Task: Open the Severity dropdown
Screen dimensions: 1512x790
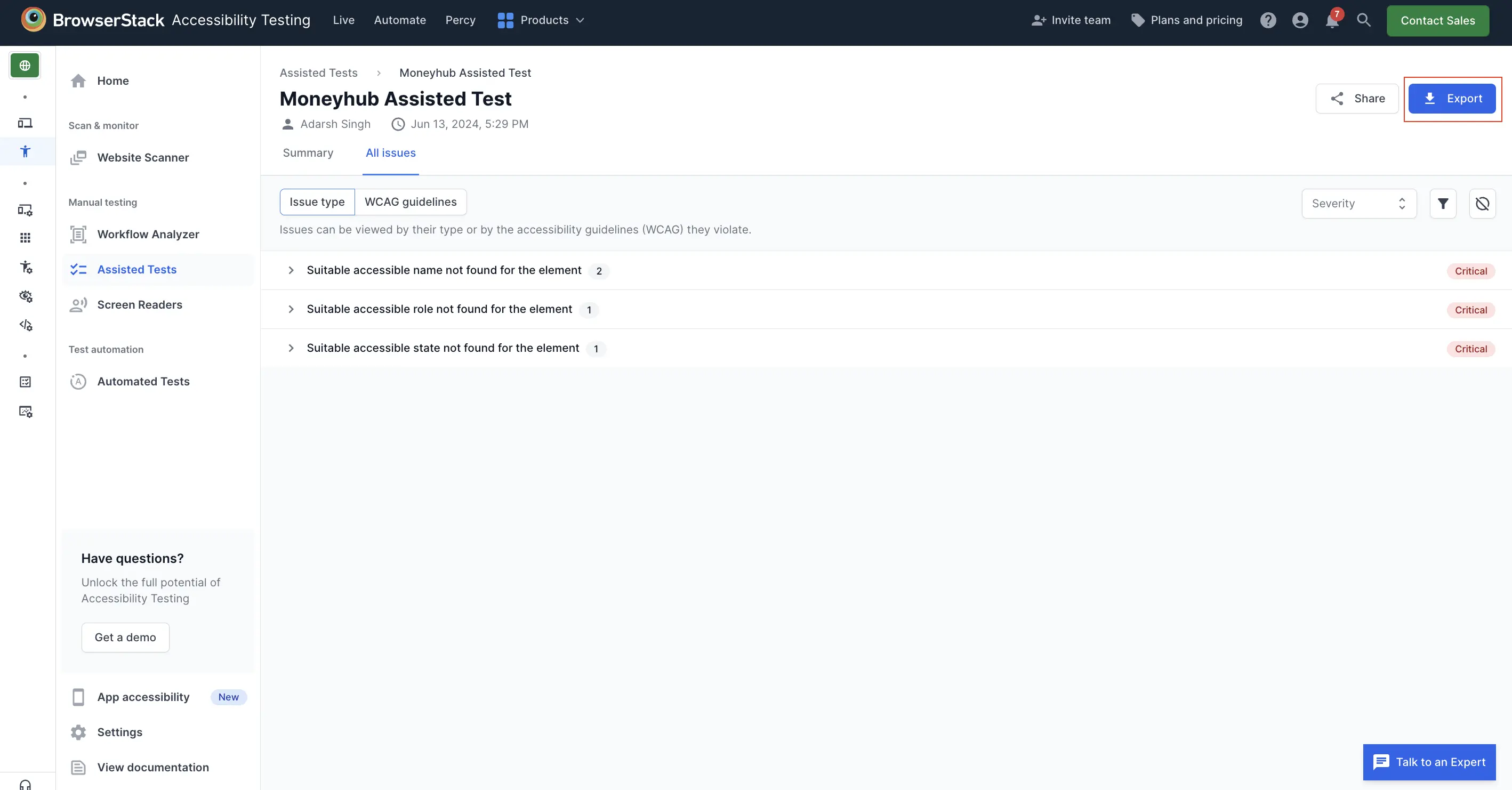Action: click(1358, 204)
